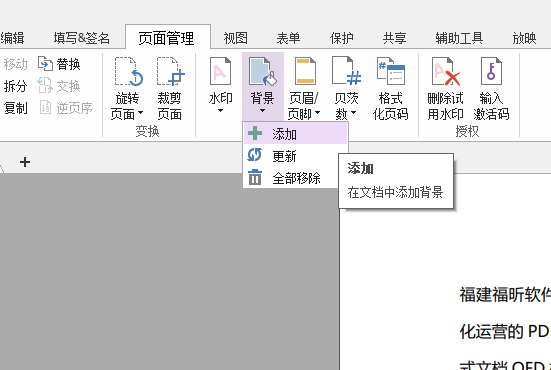Open a new tab with plus button
Screen dimensions: 551x370
(x=25, y=162)
